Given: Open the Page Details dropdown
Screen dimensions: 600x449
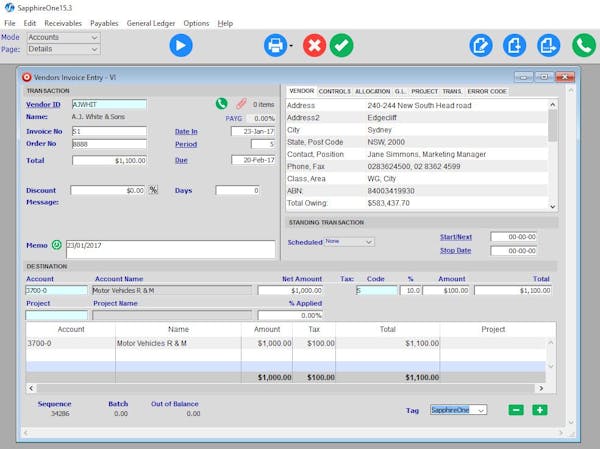Looking at the screenshot, I should pyautogui.click(x=63, y=49).
